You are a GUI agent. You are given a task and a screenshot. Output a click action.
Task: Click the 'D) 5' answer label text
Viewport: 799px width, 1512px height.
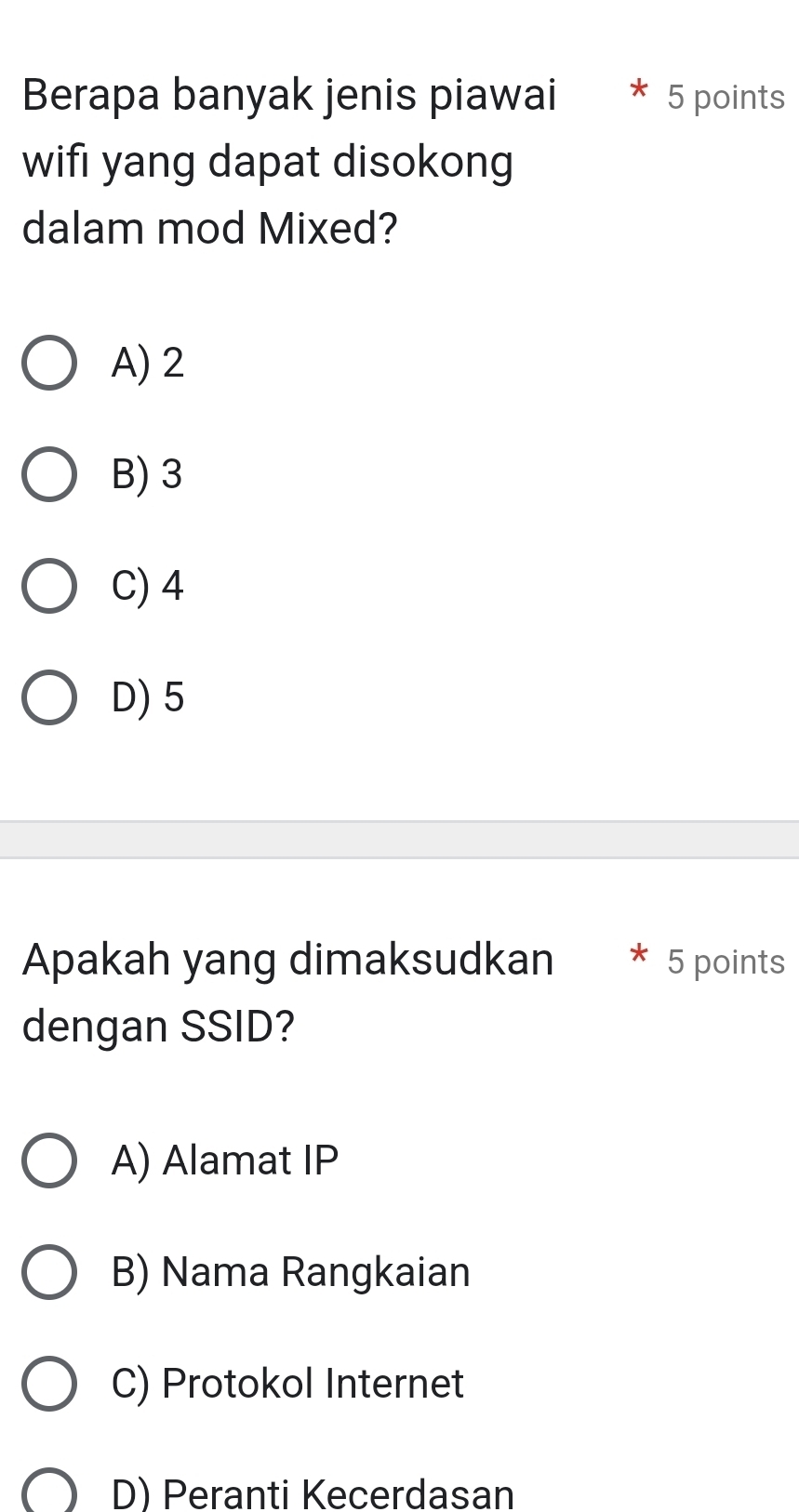pos(147,697)
